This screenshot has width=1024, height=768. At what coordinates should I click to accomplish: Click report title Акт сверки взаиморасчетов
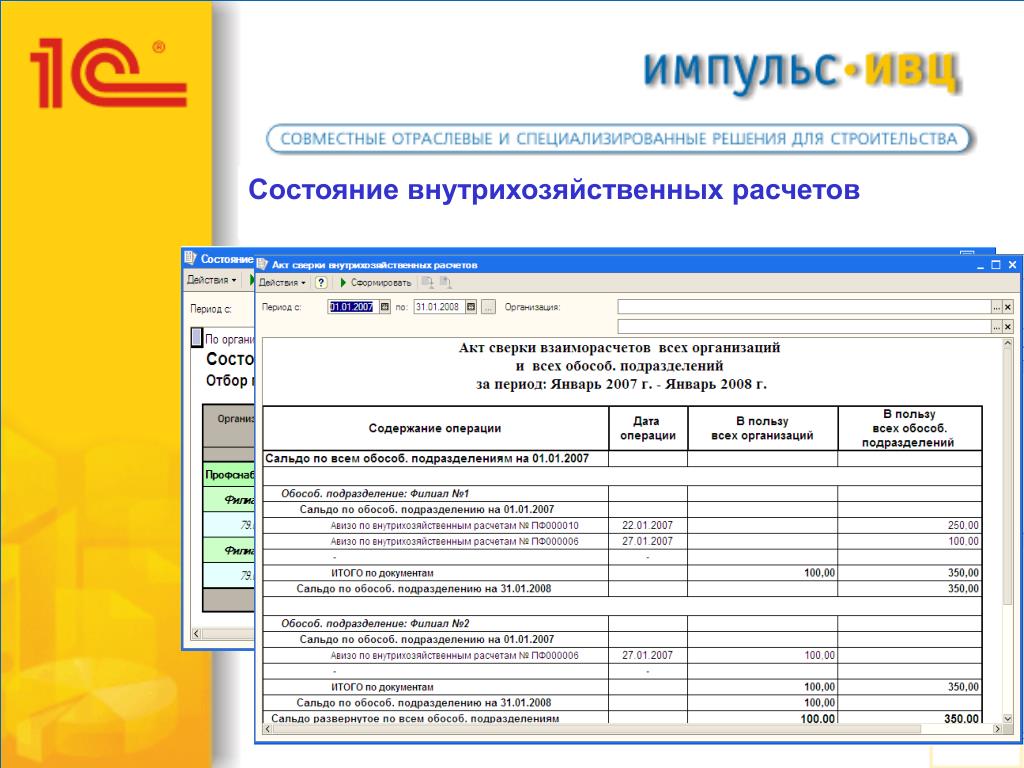(x=619, y=347)
